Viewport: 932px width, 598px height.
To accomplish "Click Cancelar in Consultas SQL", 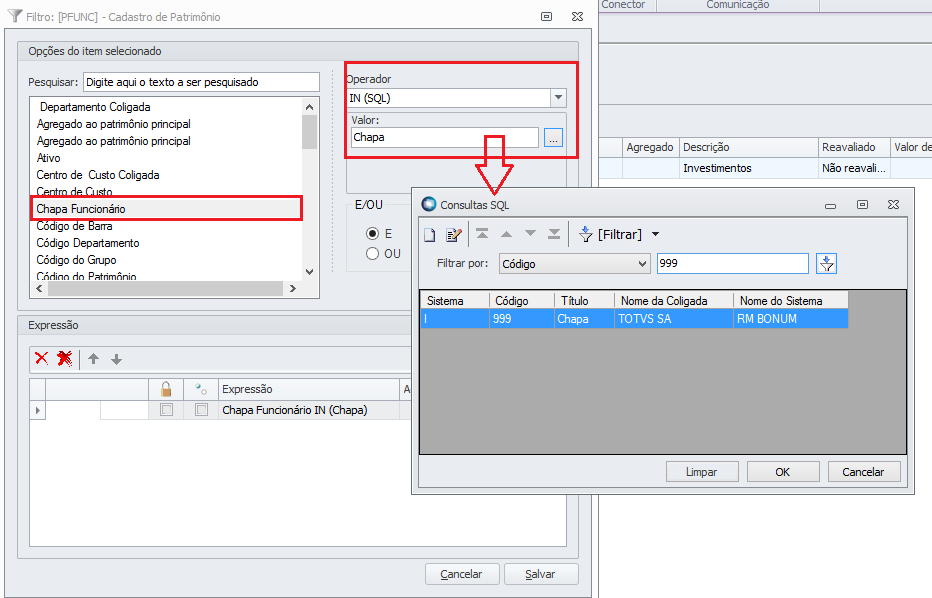I will pos(864,472).
